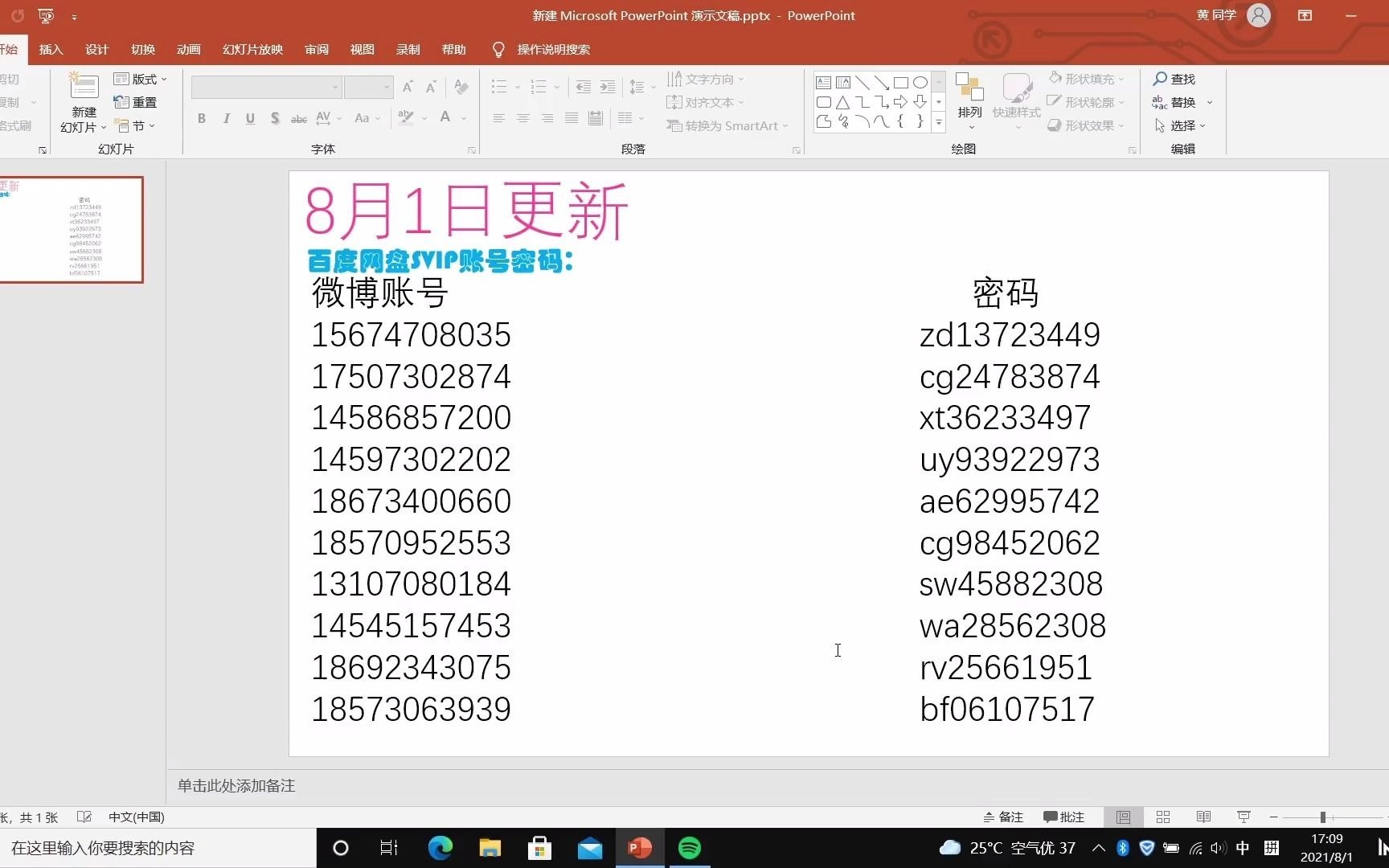Select the triangle shape in shapes gallery
1389x868 pixels.
click(x=843, y=102)
